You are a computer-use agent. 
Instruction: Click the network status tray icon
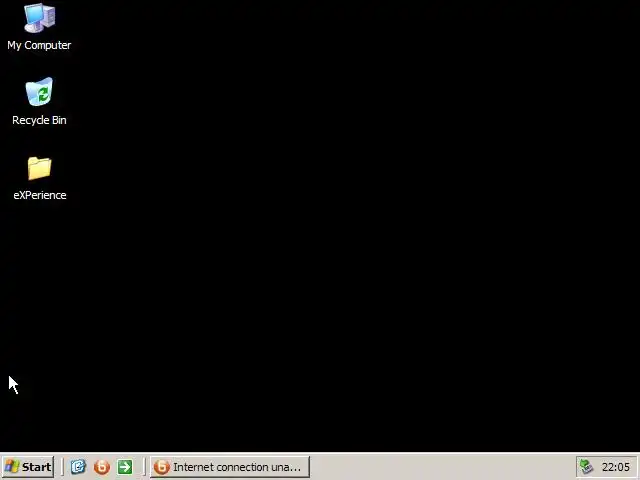tap(586, 467)
